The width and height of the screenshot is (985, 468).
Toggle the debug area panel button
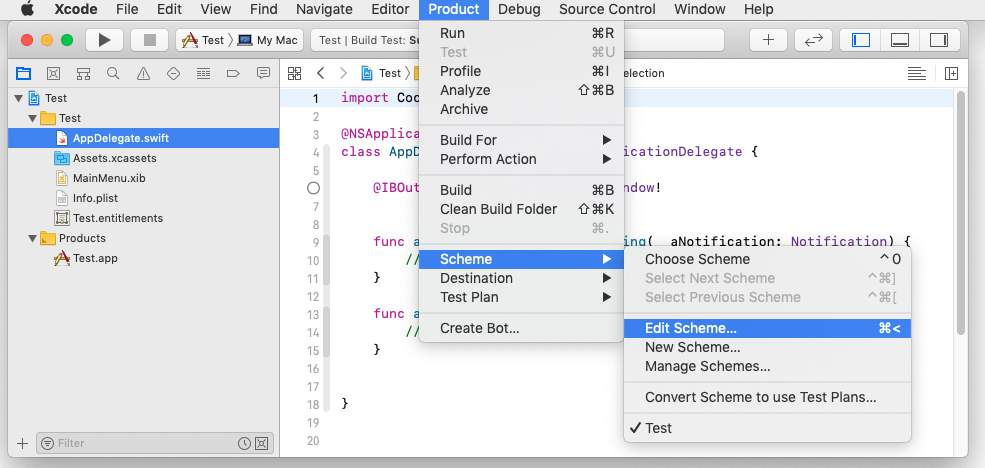coord(900,40)
